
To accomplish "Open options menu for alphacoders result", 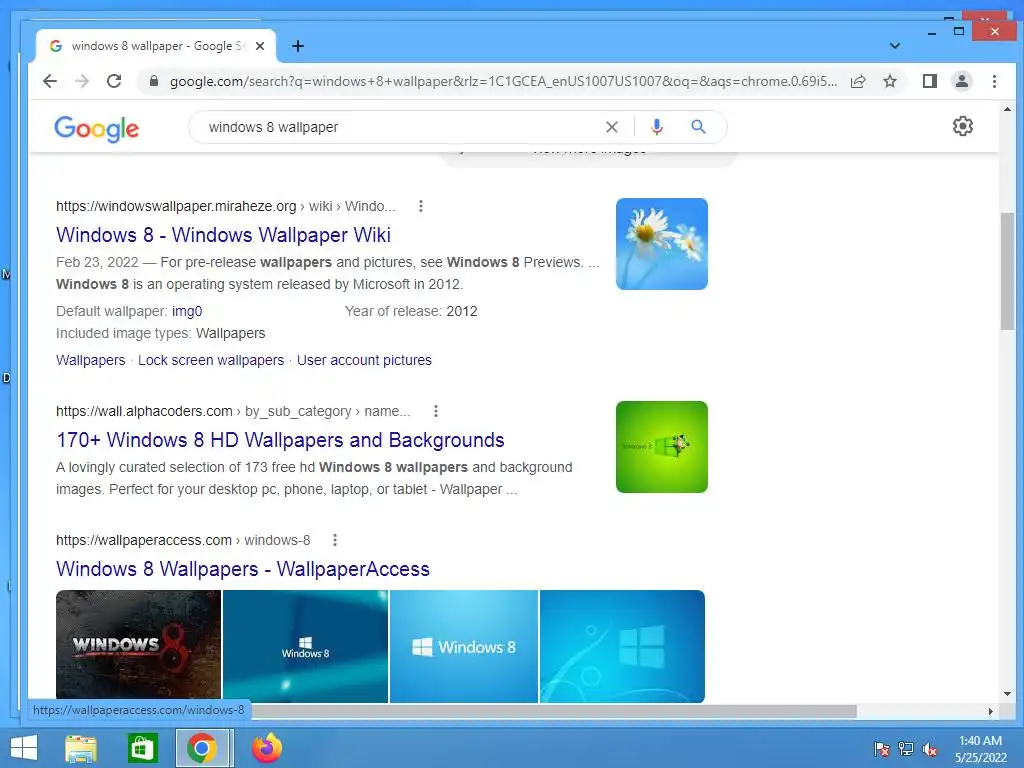I will click(436, 411).
